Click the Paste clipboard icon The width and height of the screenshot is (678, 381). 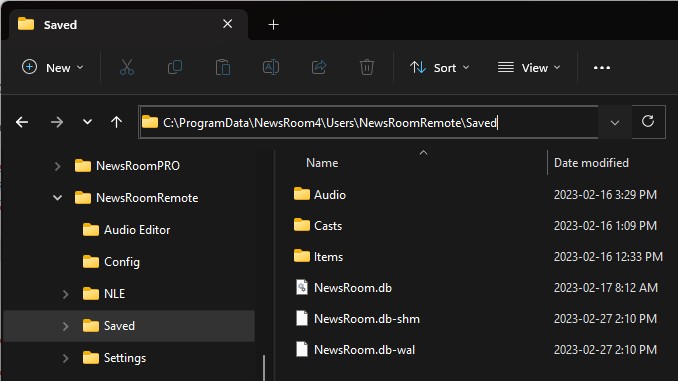pos(223,67)
